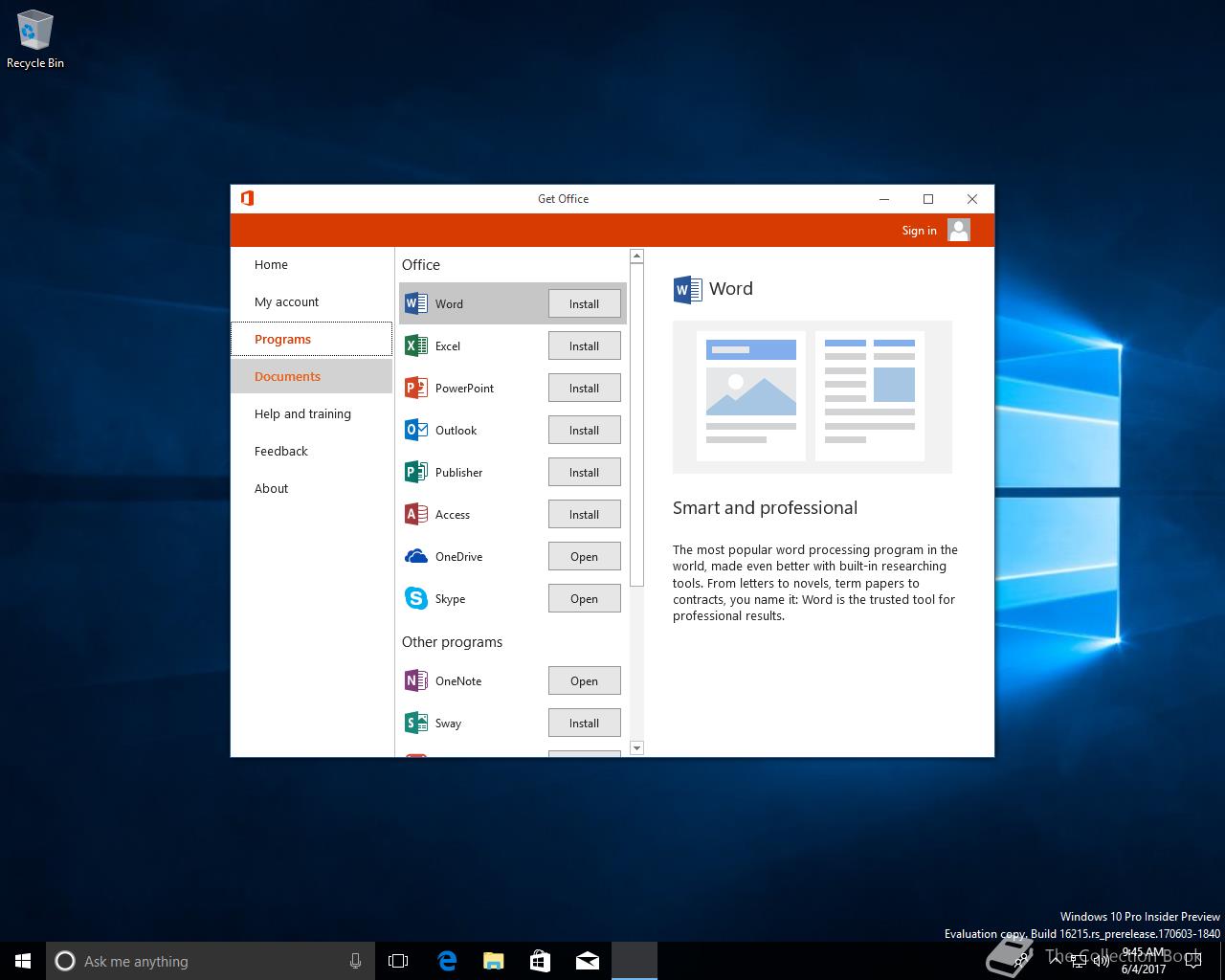Click the Publisher icon in the list

[415, 472]
